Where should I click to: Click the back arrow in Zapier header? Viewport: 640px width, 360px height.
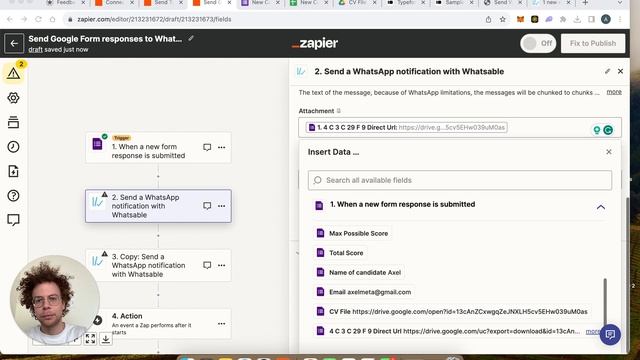tap(14, 43)
